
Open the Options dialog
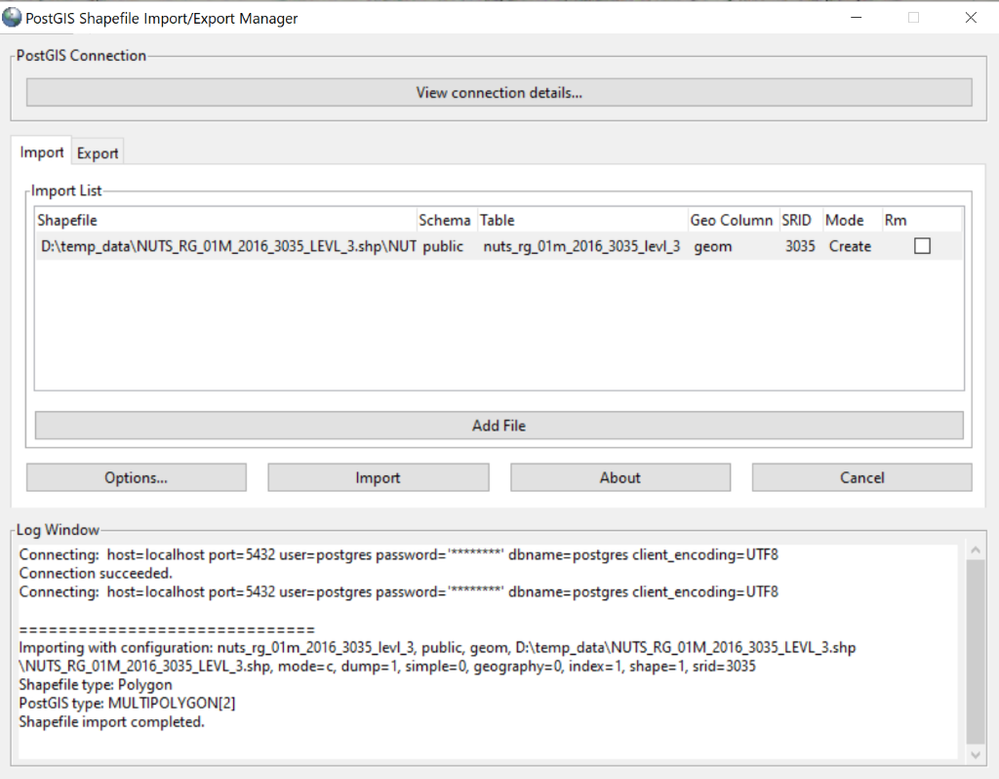coord(136,478)
